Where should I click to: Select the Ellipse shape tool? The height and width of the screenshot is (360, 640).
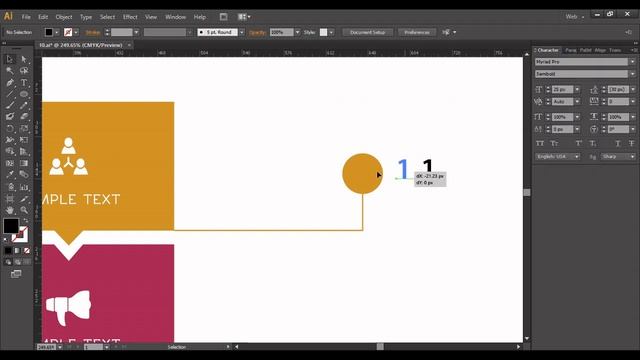(x=24, y=94)
